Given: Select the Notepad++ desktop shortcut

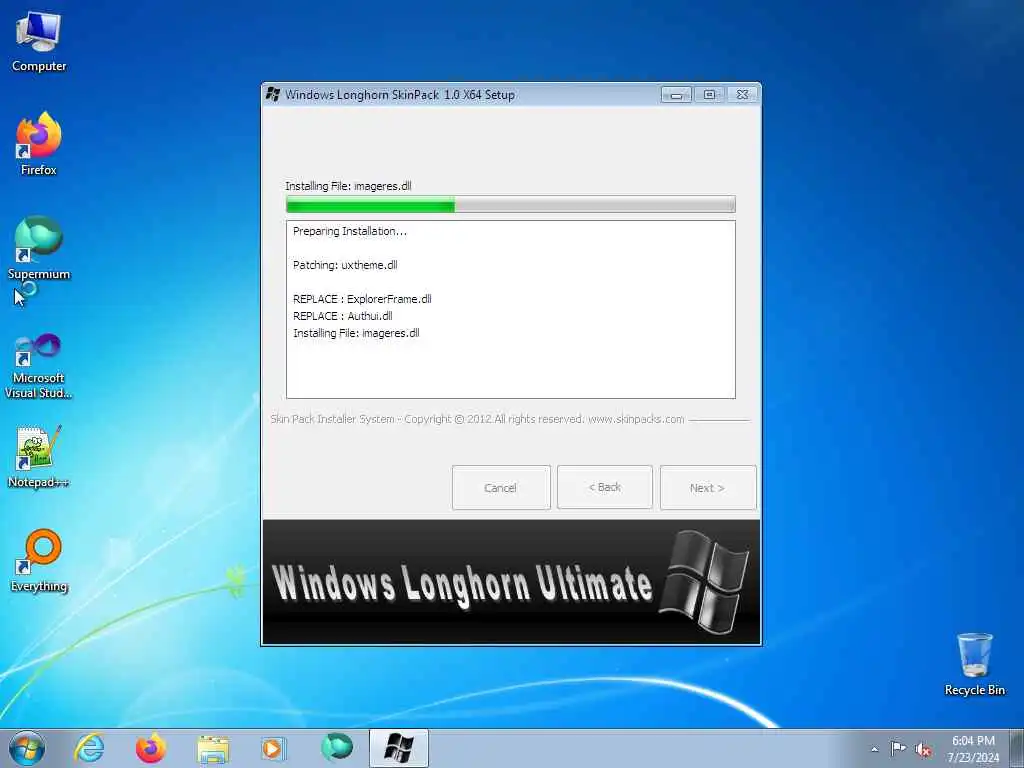Looking at the screenshot, I should [39, 456].
